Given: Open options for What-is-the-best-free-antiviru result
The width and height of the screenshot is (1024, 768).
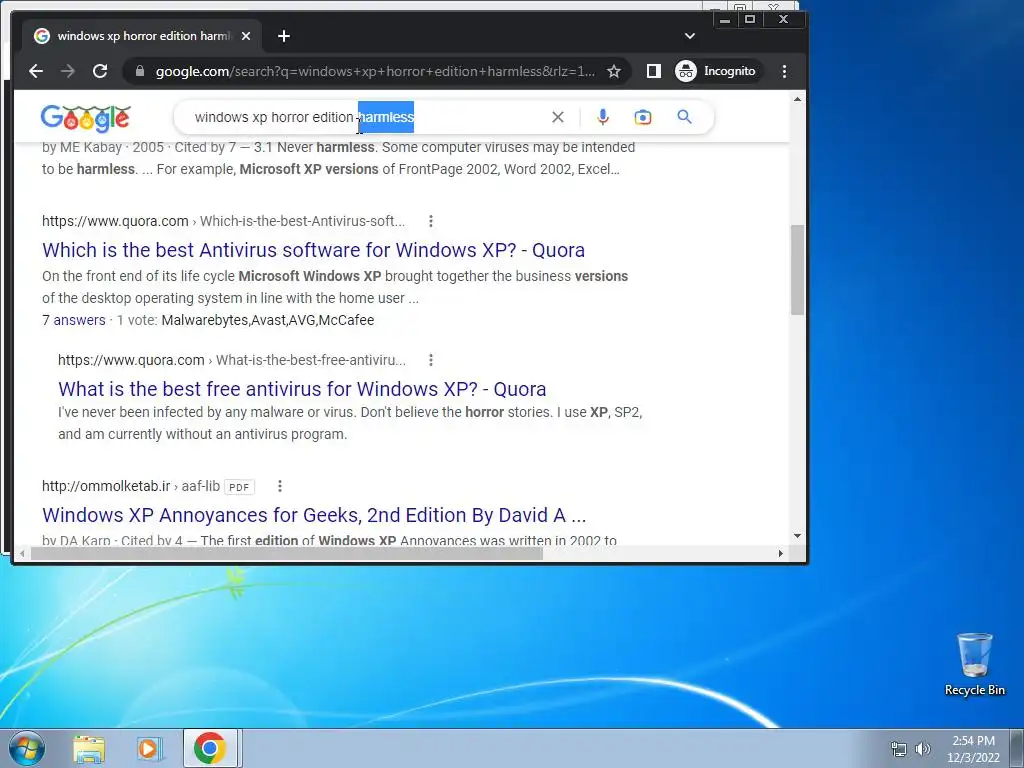Looking at the screenshot, I should [430, 360].
